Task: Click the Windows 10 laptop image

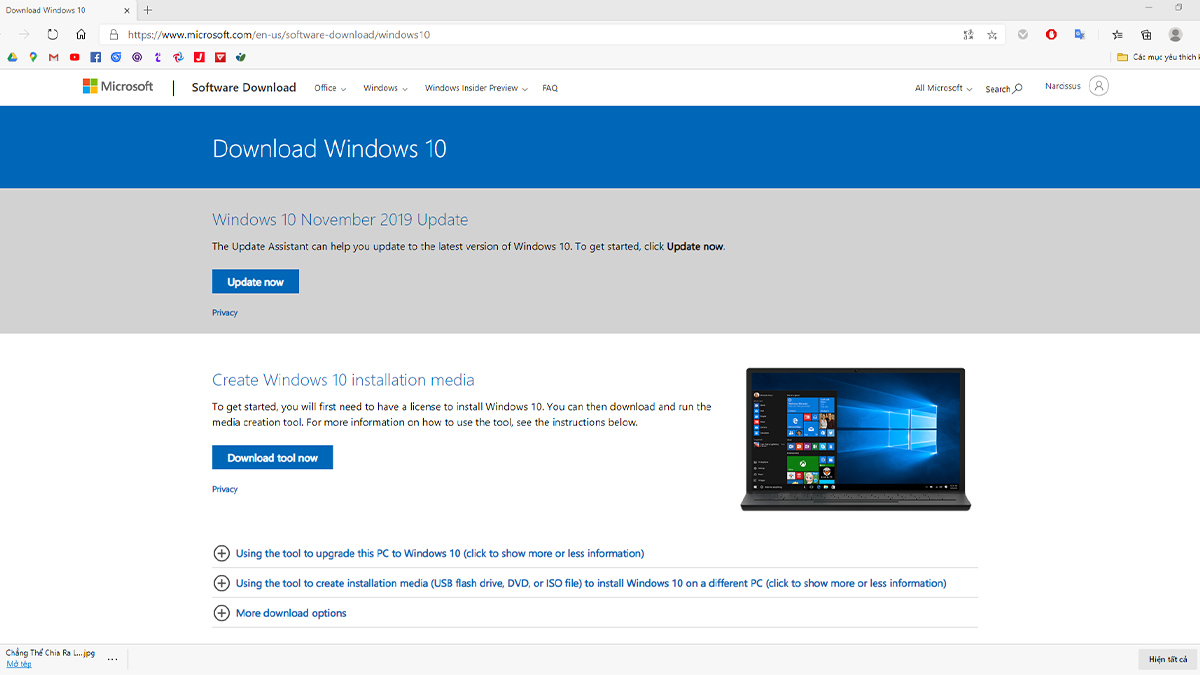Action: (855, 439)
